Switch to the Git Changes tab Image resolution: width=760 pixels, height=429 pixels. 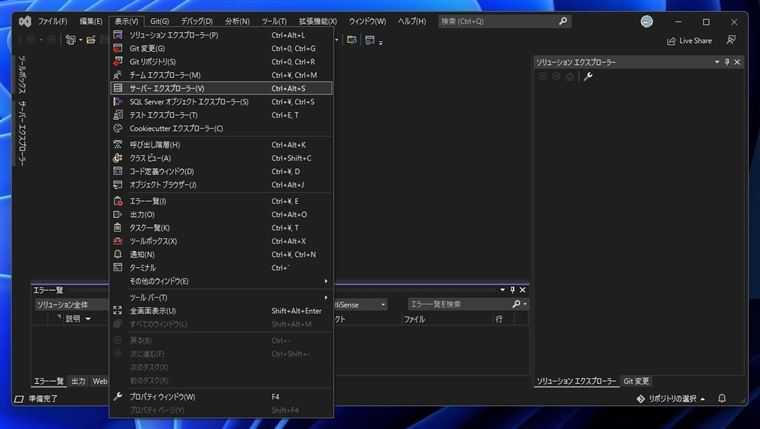point(636,381)
